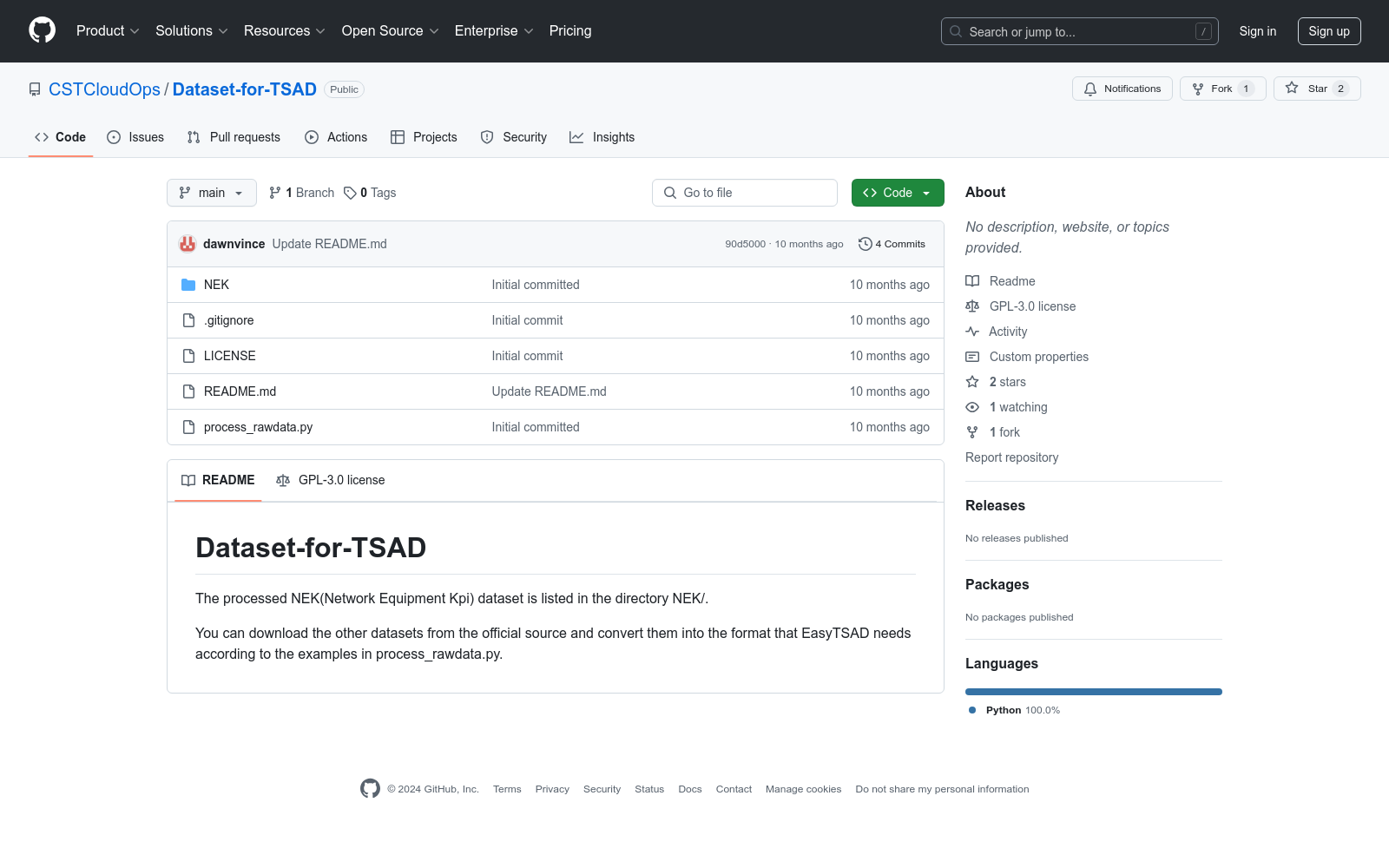Click Do not share my personal information

pyautogui.click(x=942, y=789)
